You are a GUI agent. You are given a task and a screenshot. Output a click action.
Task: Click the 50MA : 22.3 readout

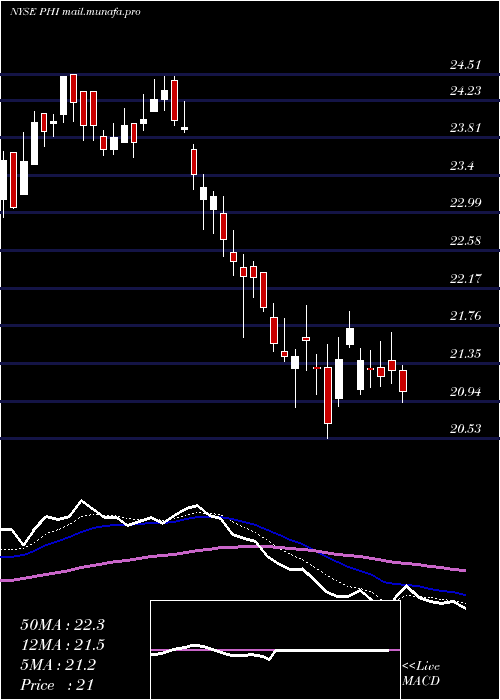pos(62,625)
